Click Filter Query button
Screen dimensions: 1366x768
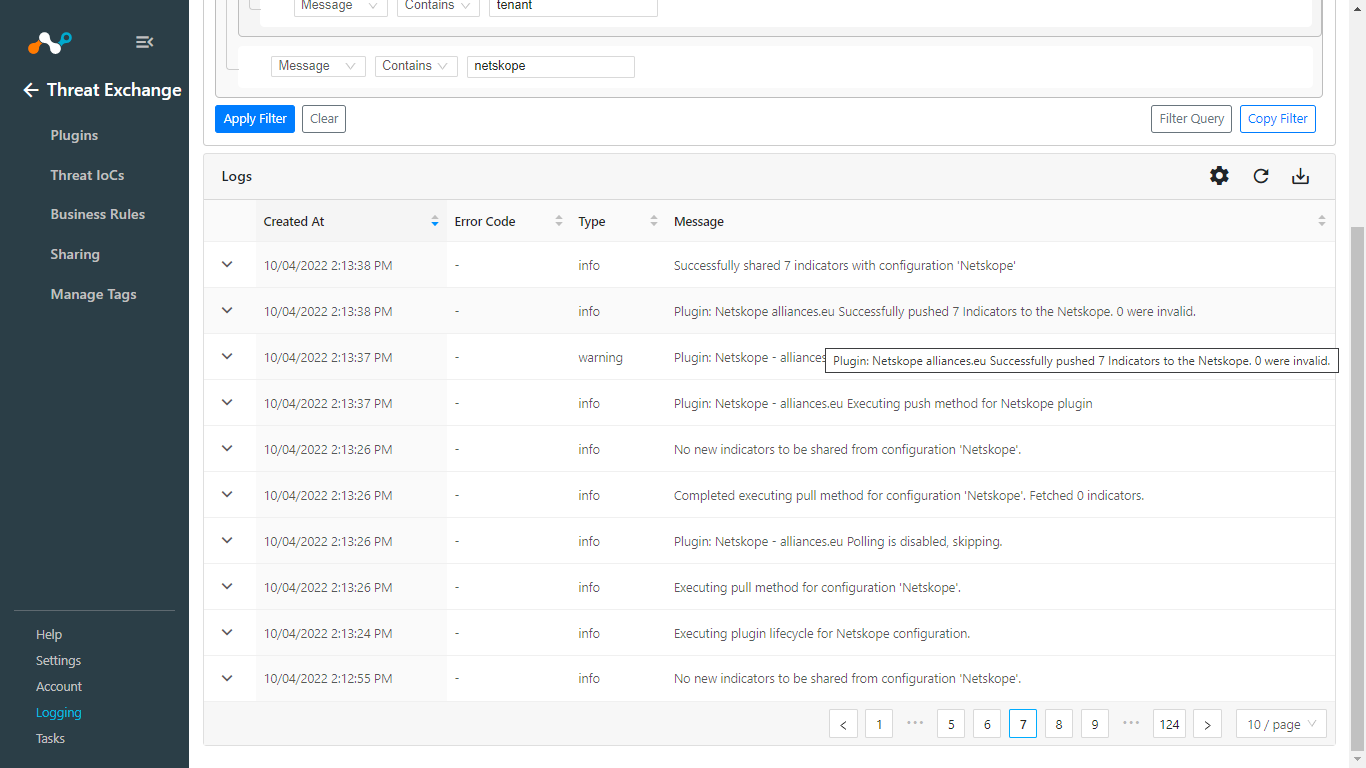point(1192,119)
